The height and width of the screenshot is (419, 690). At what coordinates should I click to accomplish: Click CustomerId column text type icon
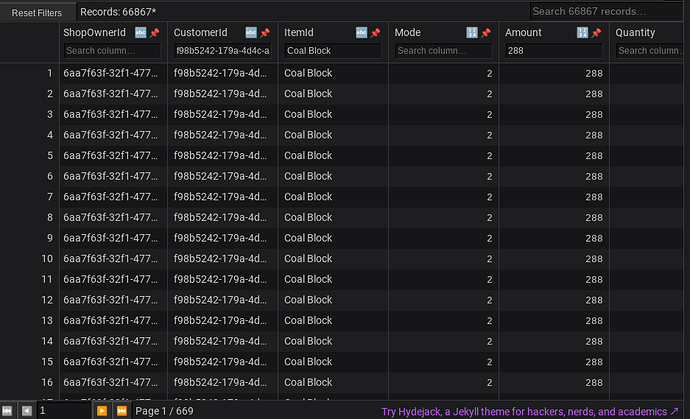click(x=251, y=32)
